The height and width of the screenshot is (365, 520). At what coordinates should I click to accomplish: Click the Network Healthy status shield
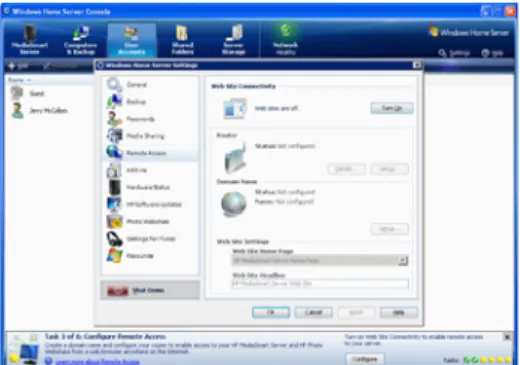285,40
